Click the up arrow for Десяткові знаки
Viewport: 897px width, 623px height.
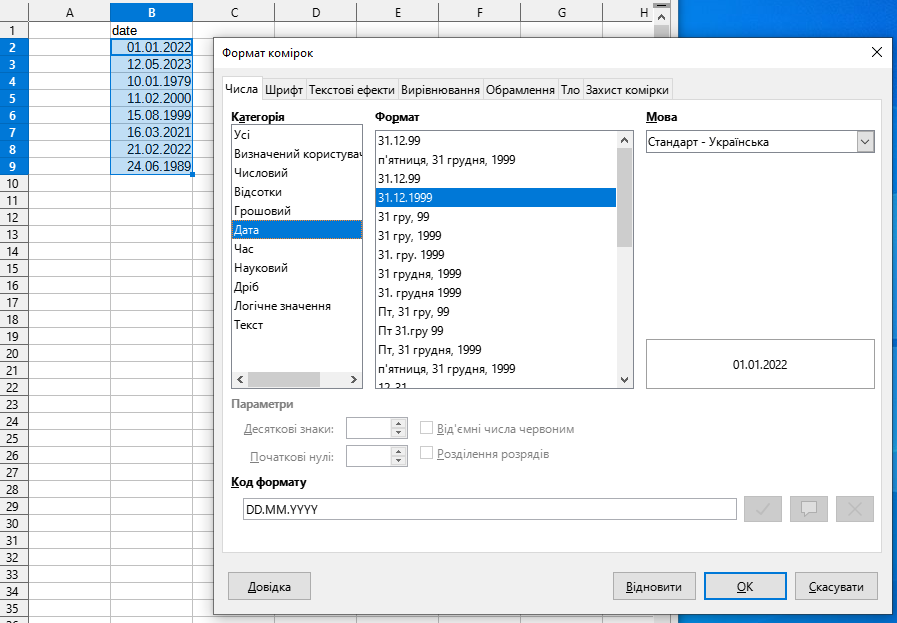click(x=398, y=422)
